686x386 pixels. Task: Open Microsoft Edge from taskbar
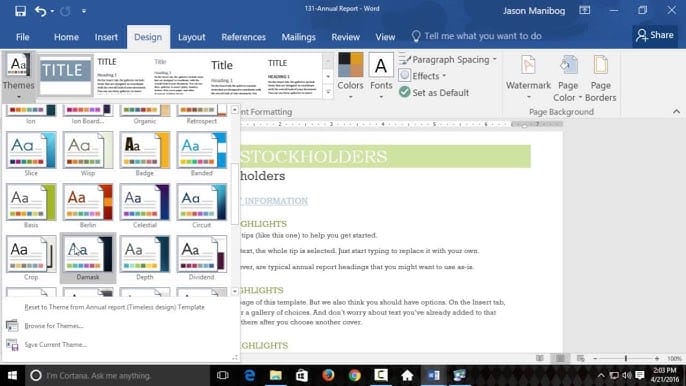click(249, 375)
